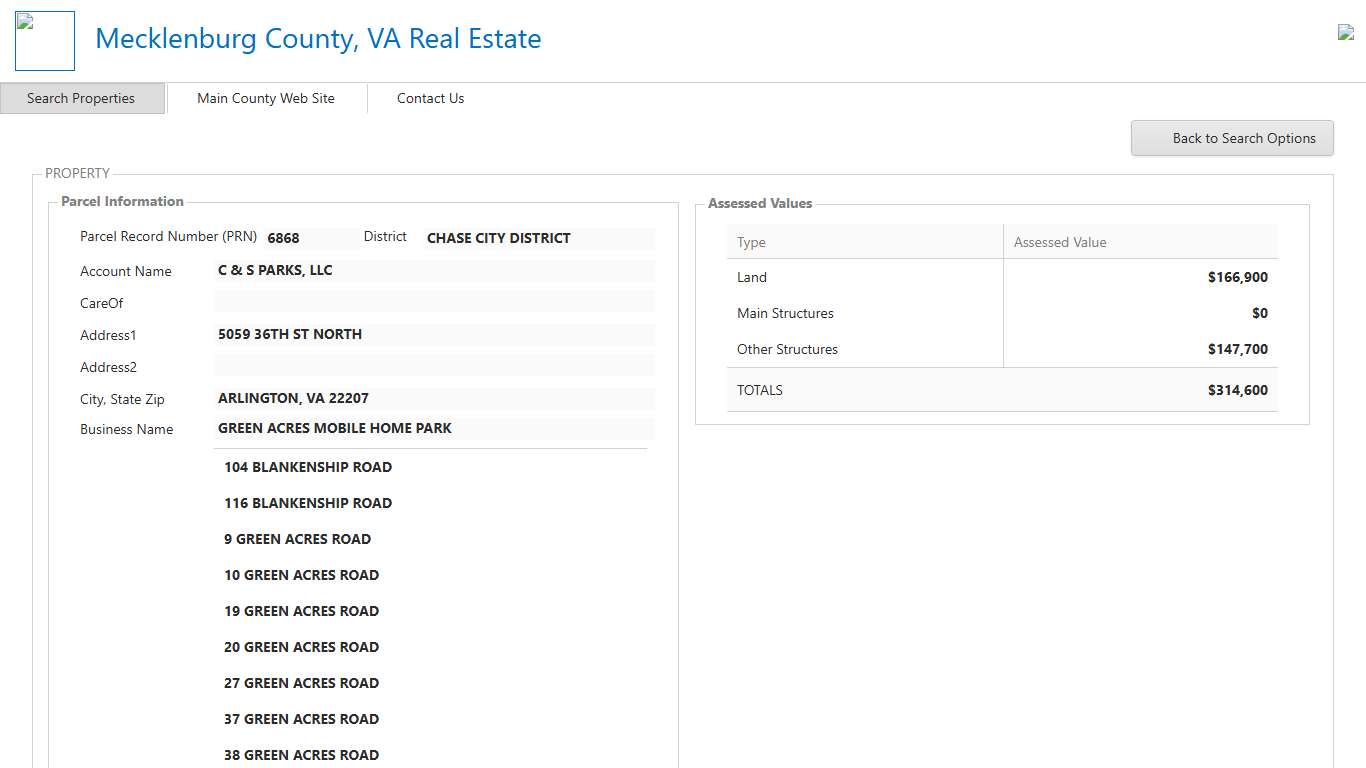Select the 19 GREEN ACRES ROAD entry
The image size is (1366, 768).
[x=301, y=611]
